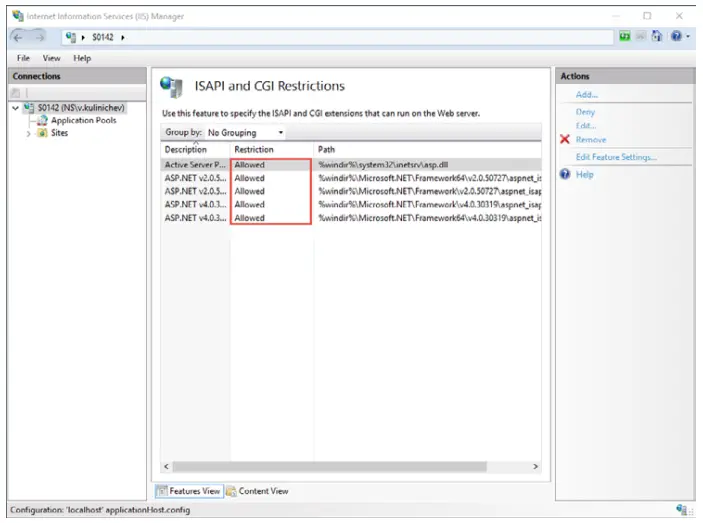Click the horizontal scrollbar thumb
The width and height of the screenshot is (703, 523).
(330, 467)
